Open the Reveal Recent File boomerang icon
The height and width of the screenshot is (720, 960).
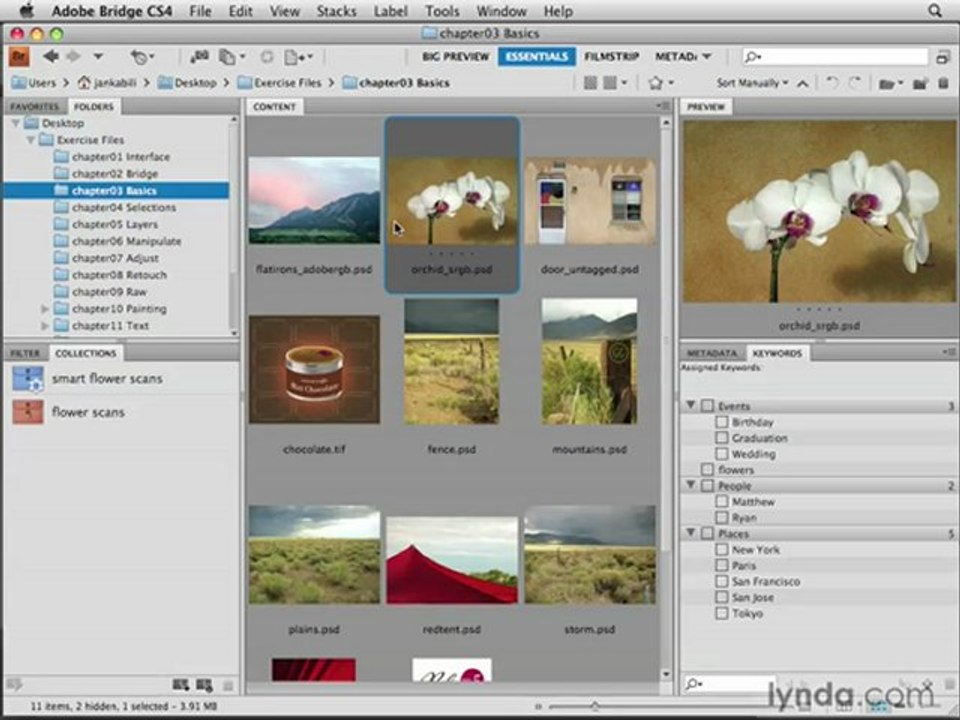pyautogui.click(x=140, y=57)
